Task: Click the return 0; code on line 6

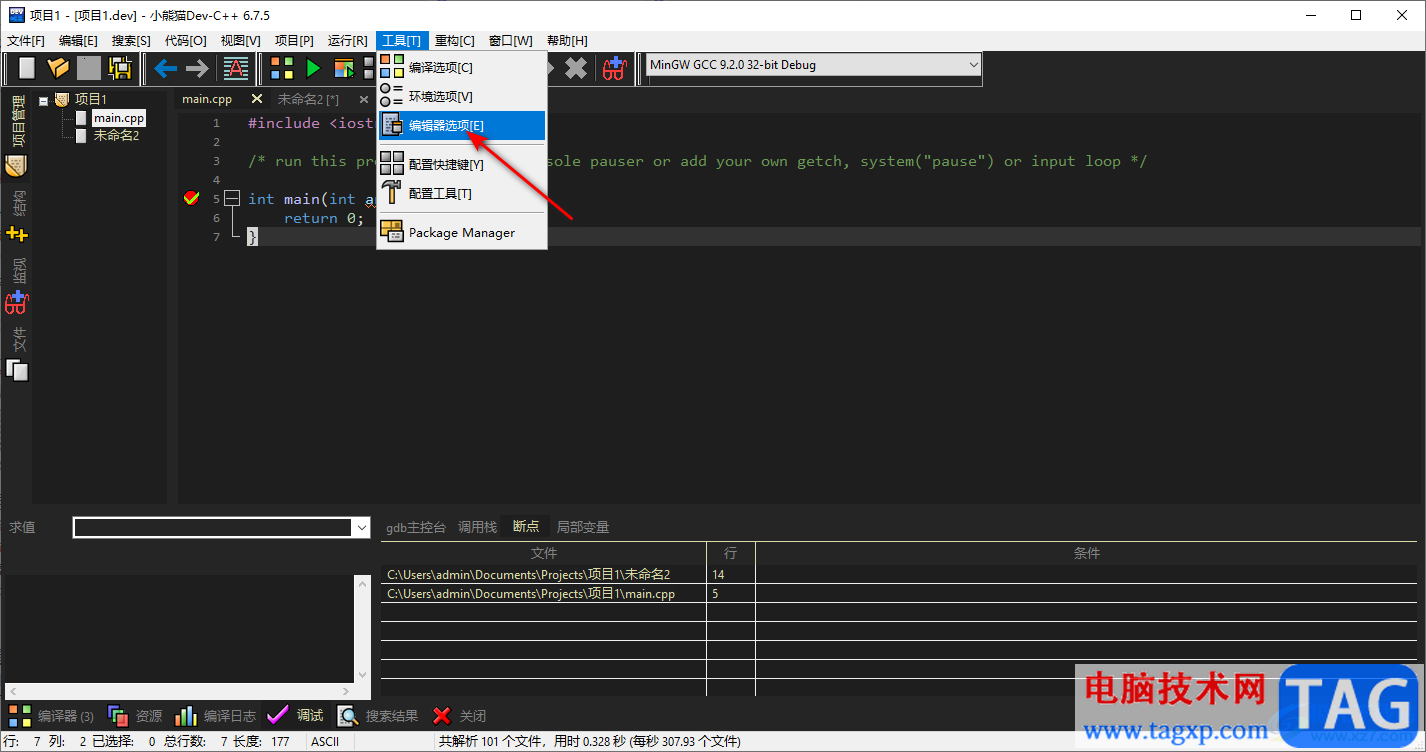Action: tap(324, 218)
